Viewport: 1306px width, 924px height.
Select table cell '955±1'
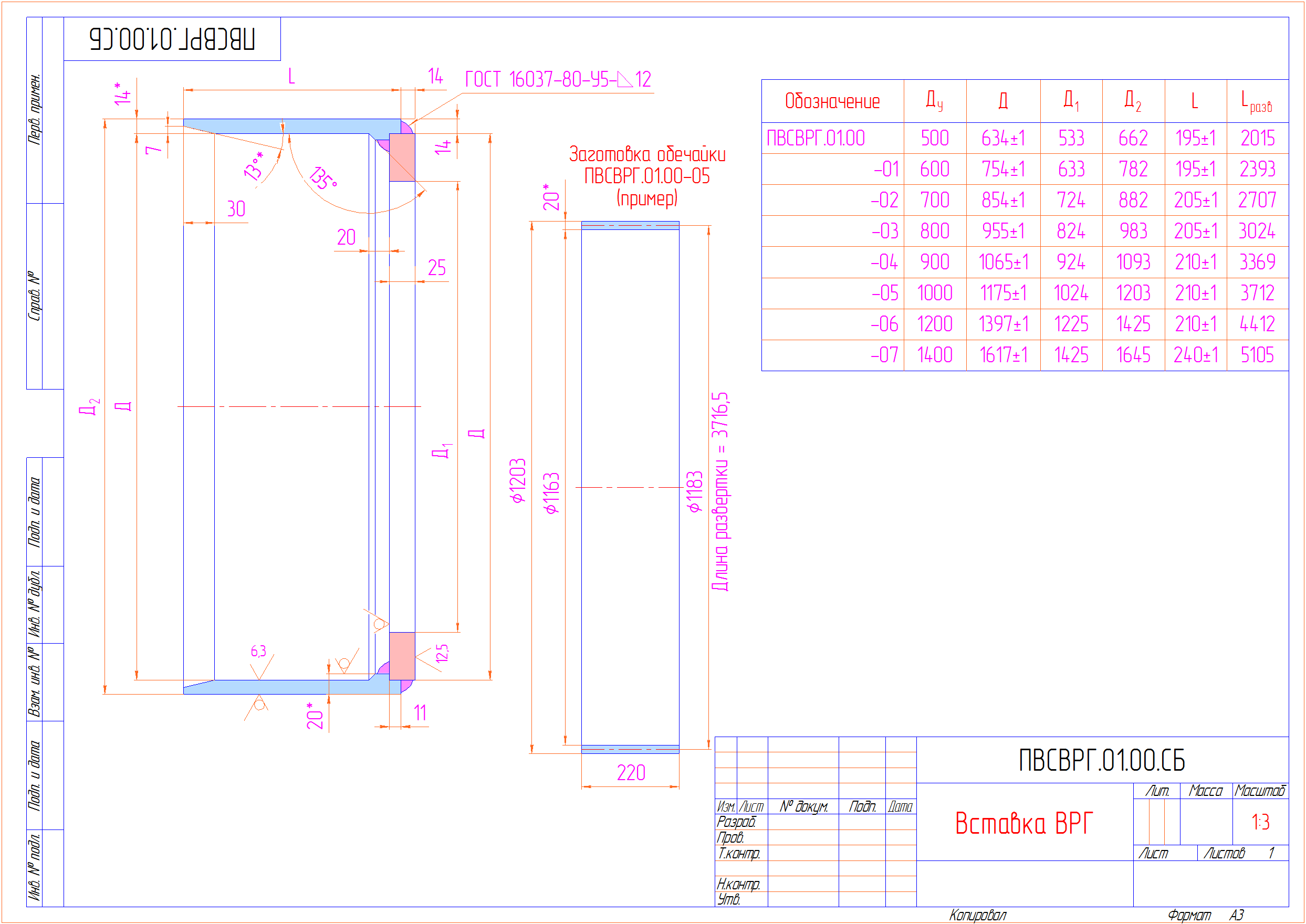click(1003, 232)
